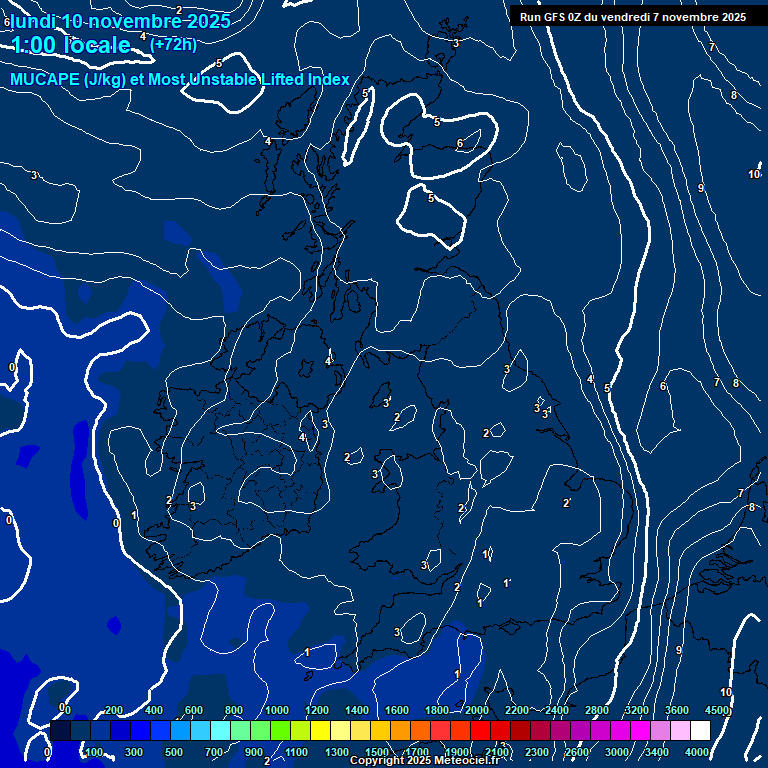Screen dimensions: 768x768
Task: Click the '(+72h)' forecast offset text
Action: pos(173,45)
